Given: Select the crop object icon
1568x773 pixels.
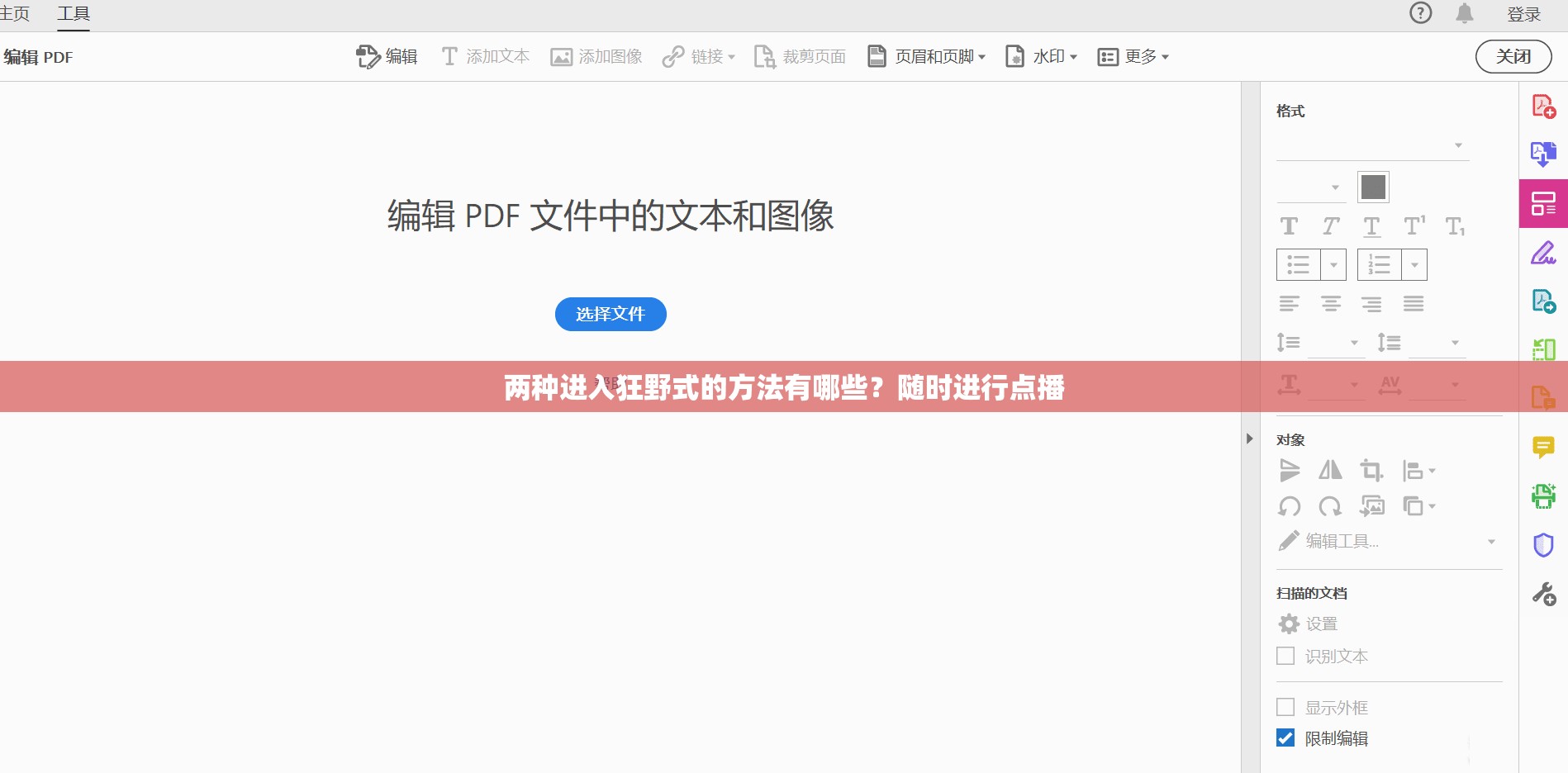Looking at the screenshot, I should coord(1371,471).
